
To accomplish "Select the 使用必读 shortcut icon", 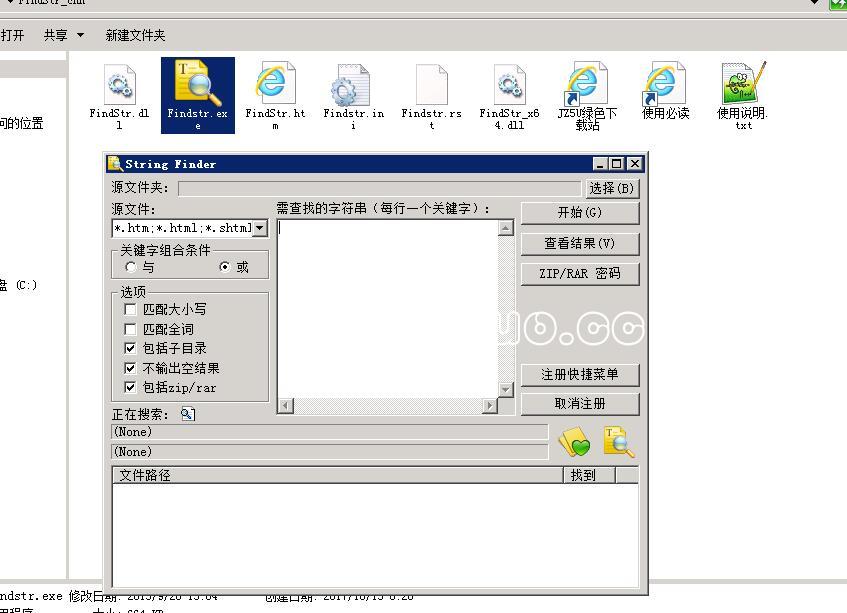I will coord(665,86).
